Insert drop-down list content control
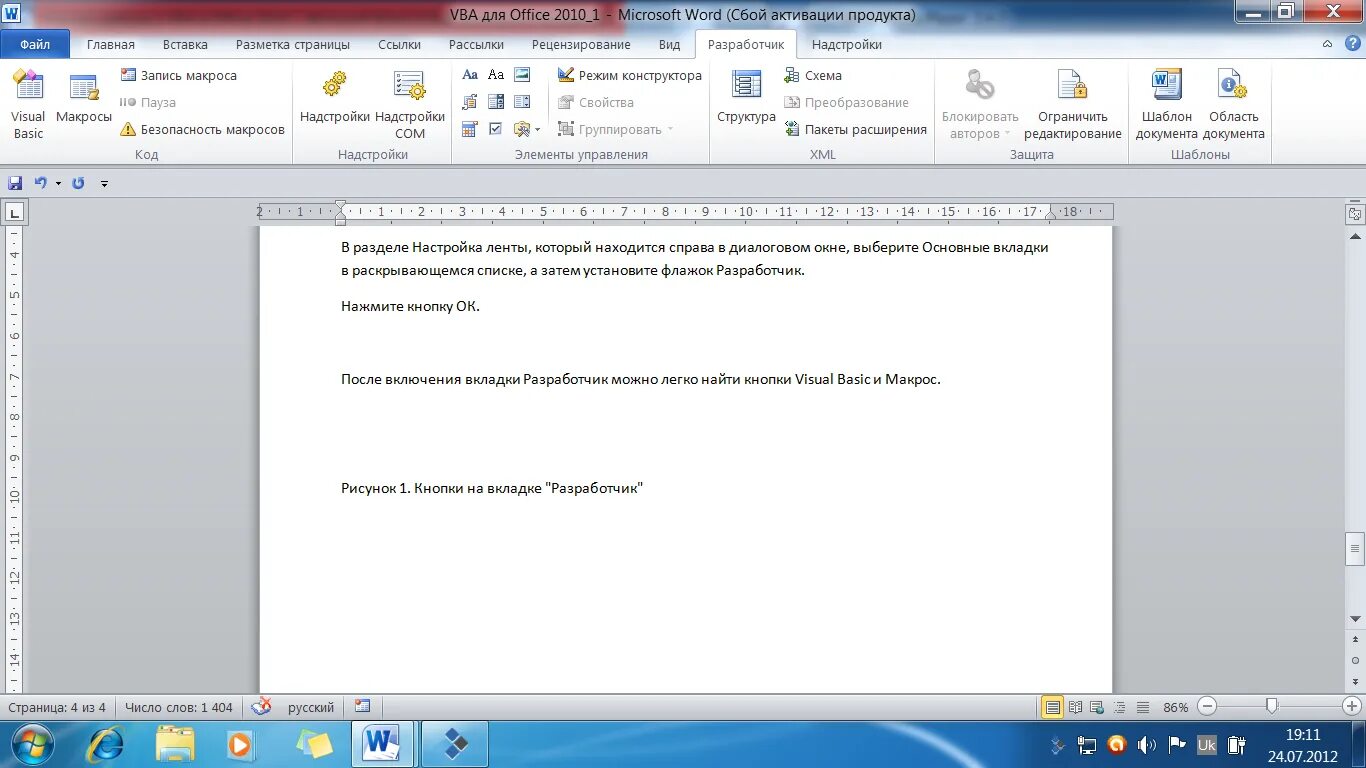 coord(522,102)
